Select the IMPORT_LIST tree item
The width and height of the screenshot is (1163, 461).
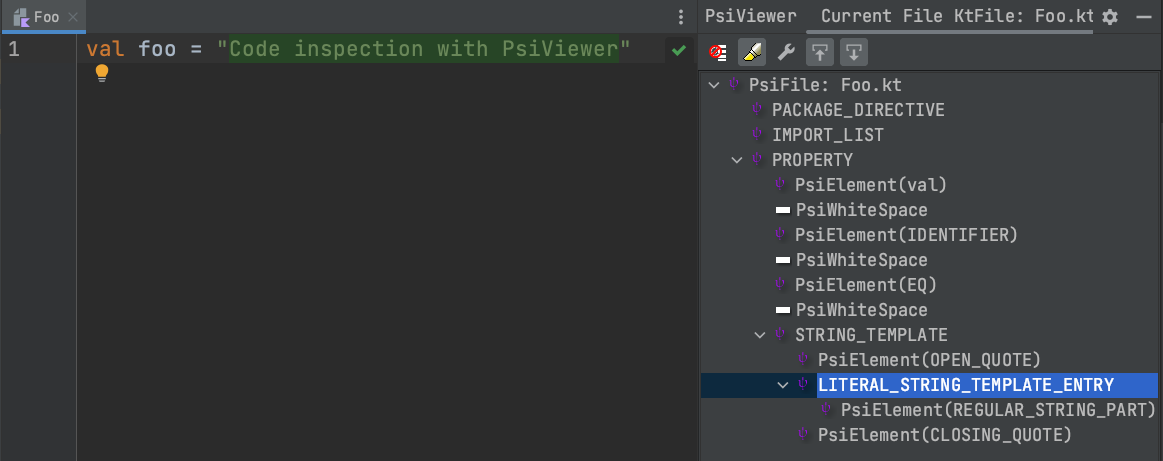pyautogui.click(x=827, y=135)
